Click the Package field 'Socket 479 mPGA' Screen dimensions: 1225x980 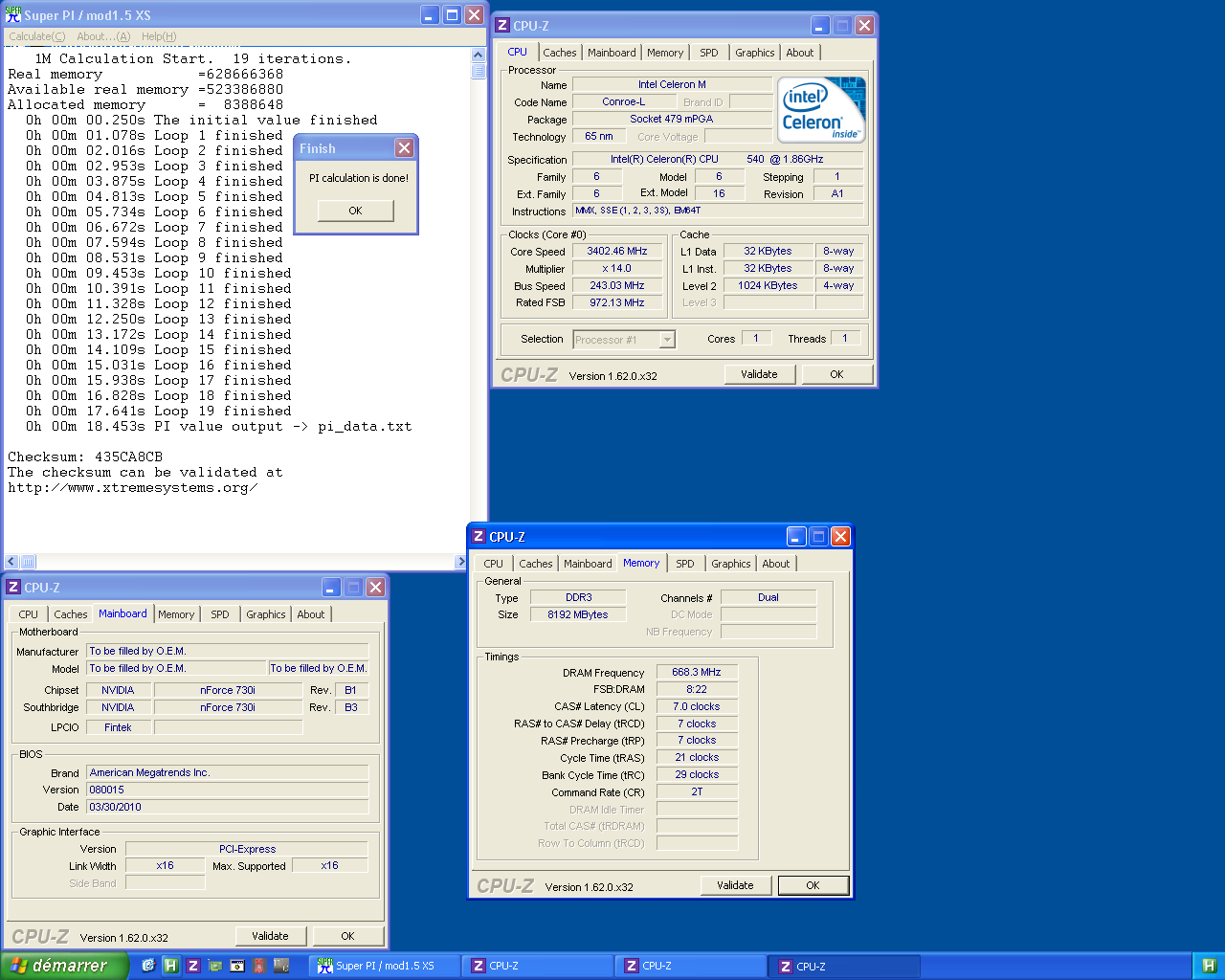tap(672, 119)
